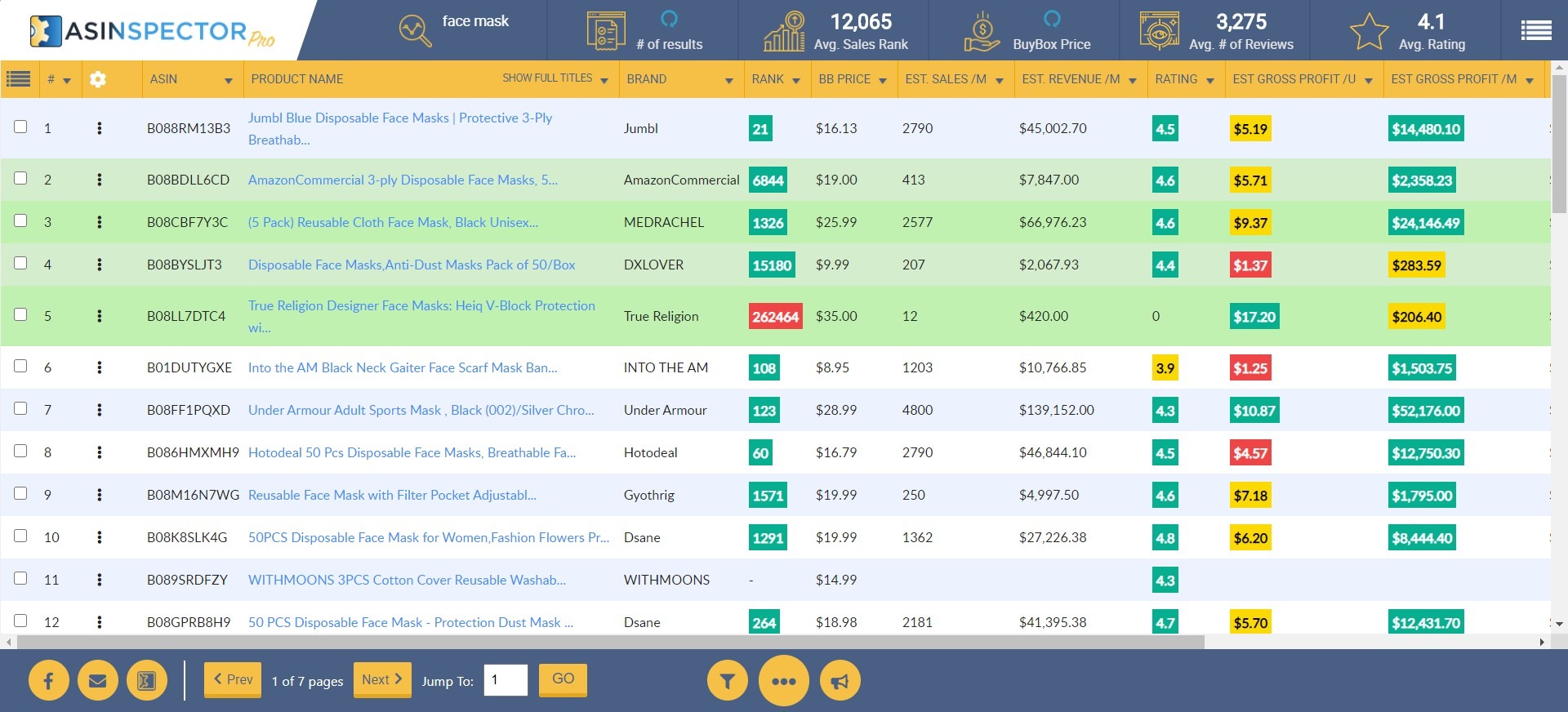Screen dimensions: 1568x712
Task: Click the ASINspector Pro logo
Action: (x=152, y=31)
